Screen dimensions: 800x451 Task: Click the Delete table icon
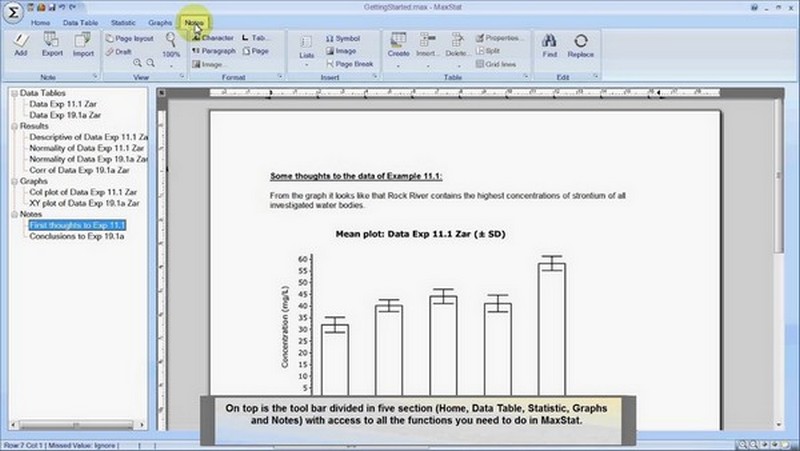click(457, 40)
